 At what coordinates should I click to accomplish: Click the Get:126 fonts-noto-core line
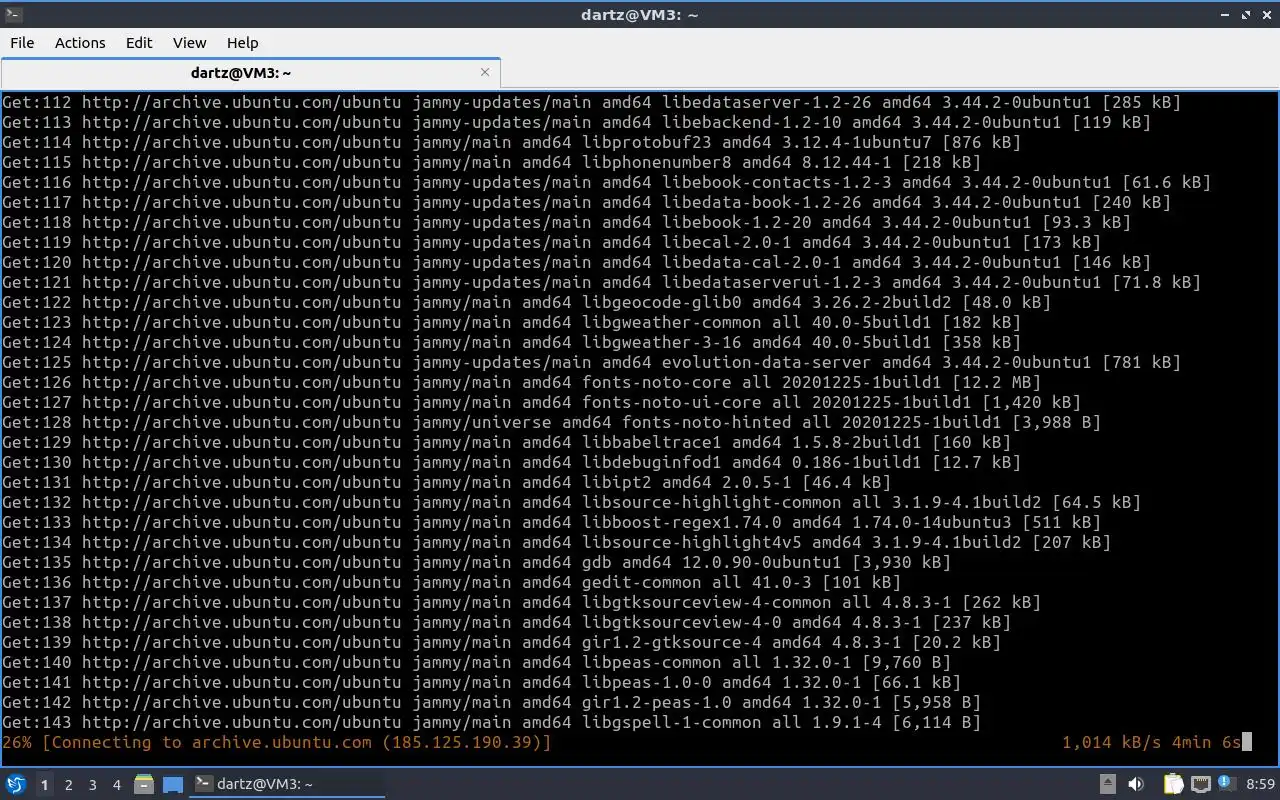coord(521,382)
